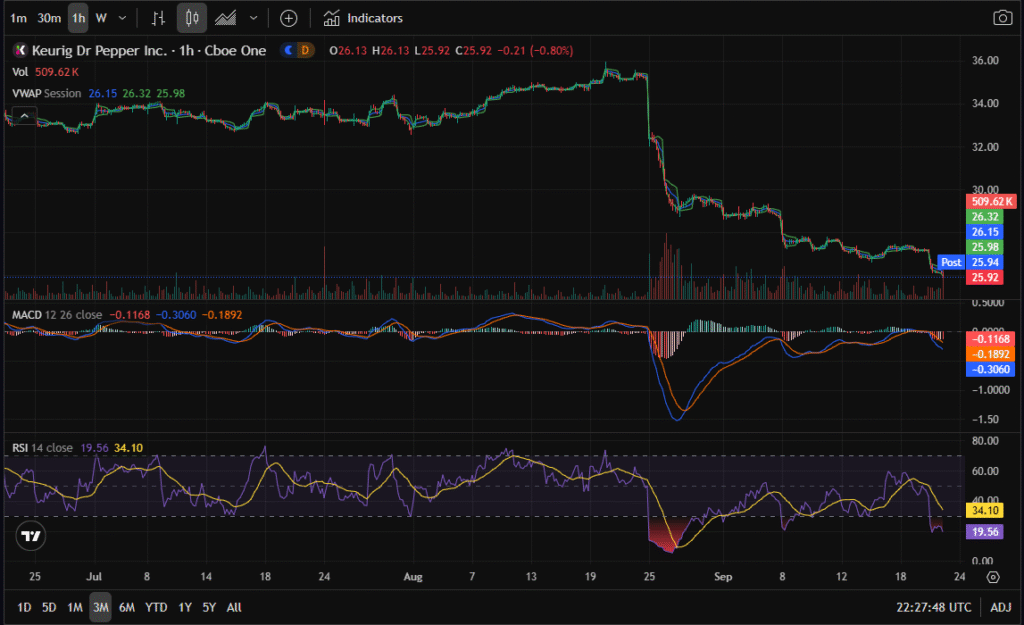Expand the time interval dropdown arrow
Screen dimensions: 1024x625
point(122,18)
